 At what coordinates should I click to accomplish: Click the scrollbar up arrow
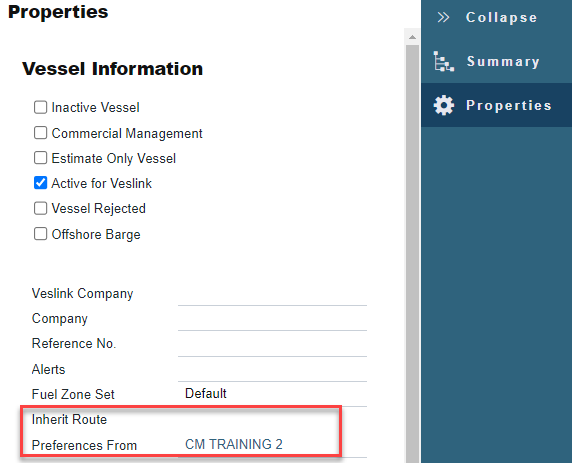(413, 37)
